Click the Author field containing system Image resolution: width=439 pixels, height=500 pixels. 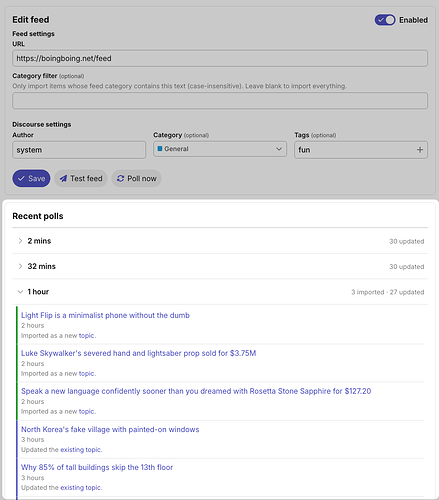click(79, 150)
